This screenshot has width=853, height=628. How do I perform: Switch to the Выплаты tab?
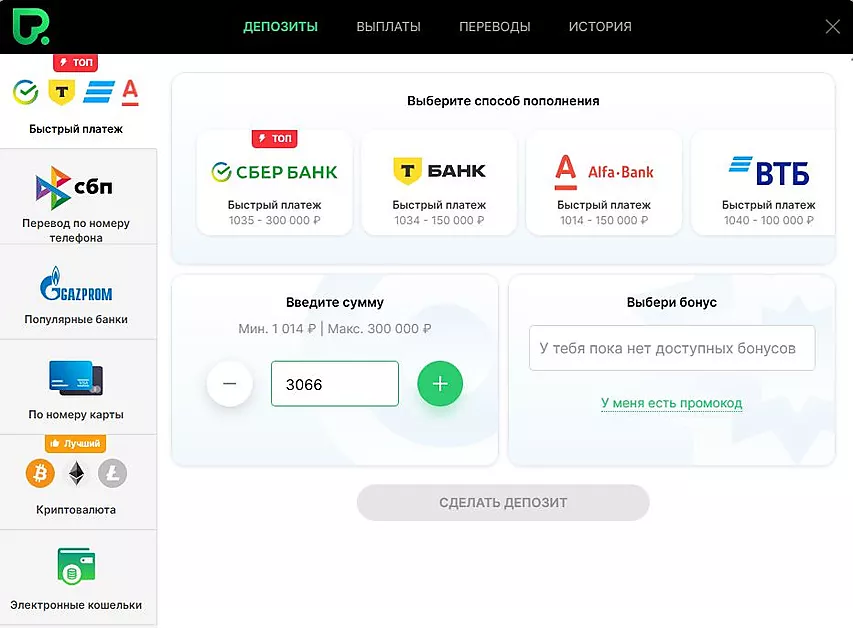pos(388,27)
